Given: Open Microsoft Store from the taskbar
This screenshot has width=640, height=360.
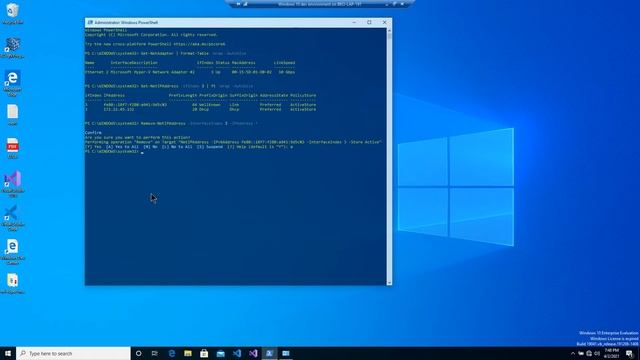Looking at the screenshot, I should (204, 353).
